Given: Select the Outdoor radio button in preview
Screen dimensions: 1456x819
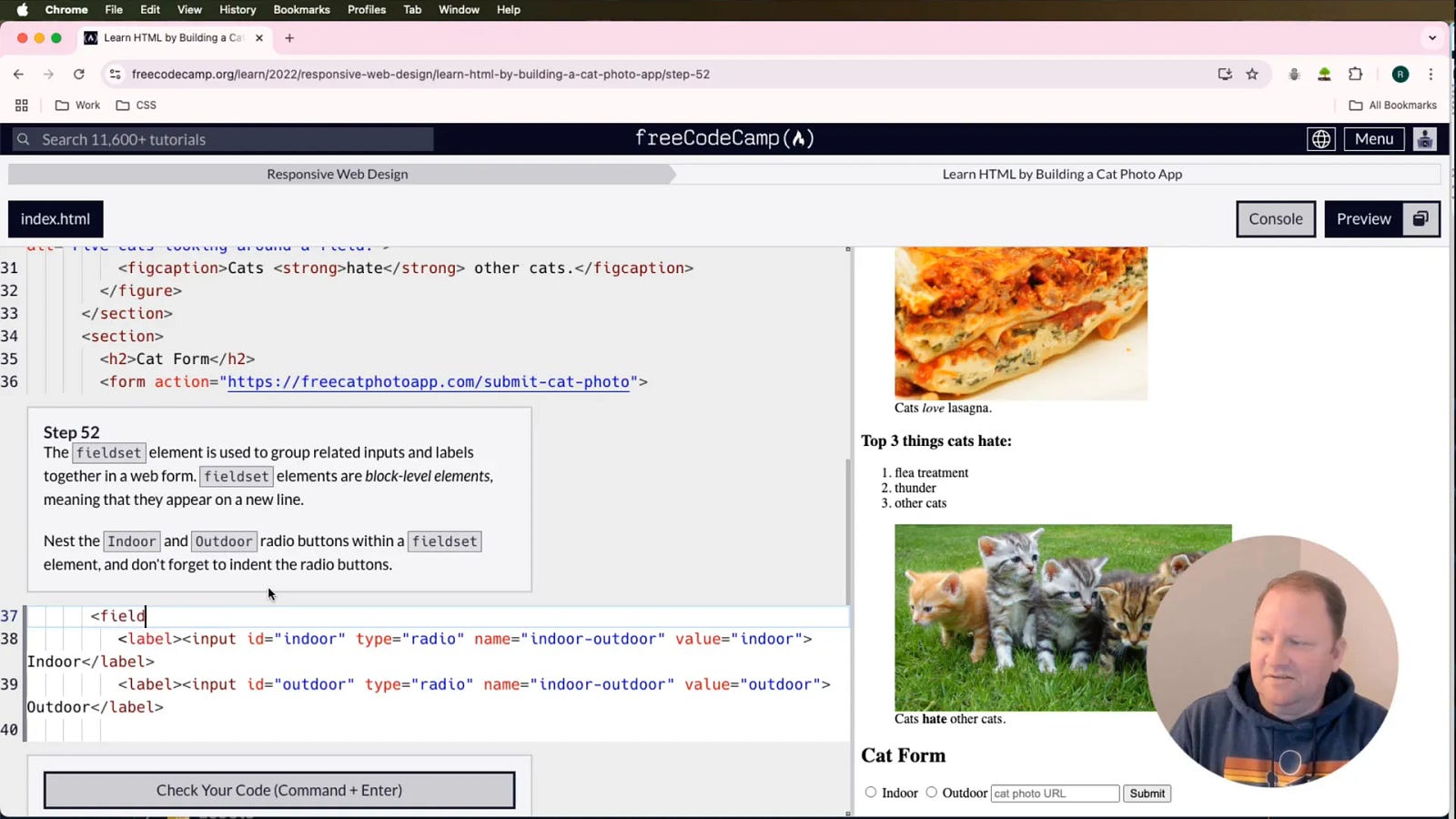Looking at the screenshot, I should (932, 793).
